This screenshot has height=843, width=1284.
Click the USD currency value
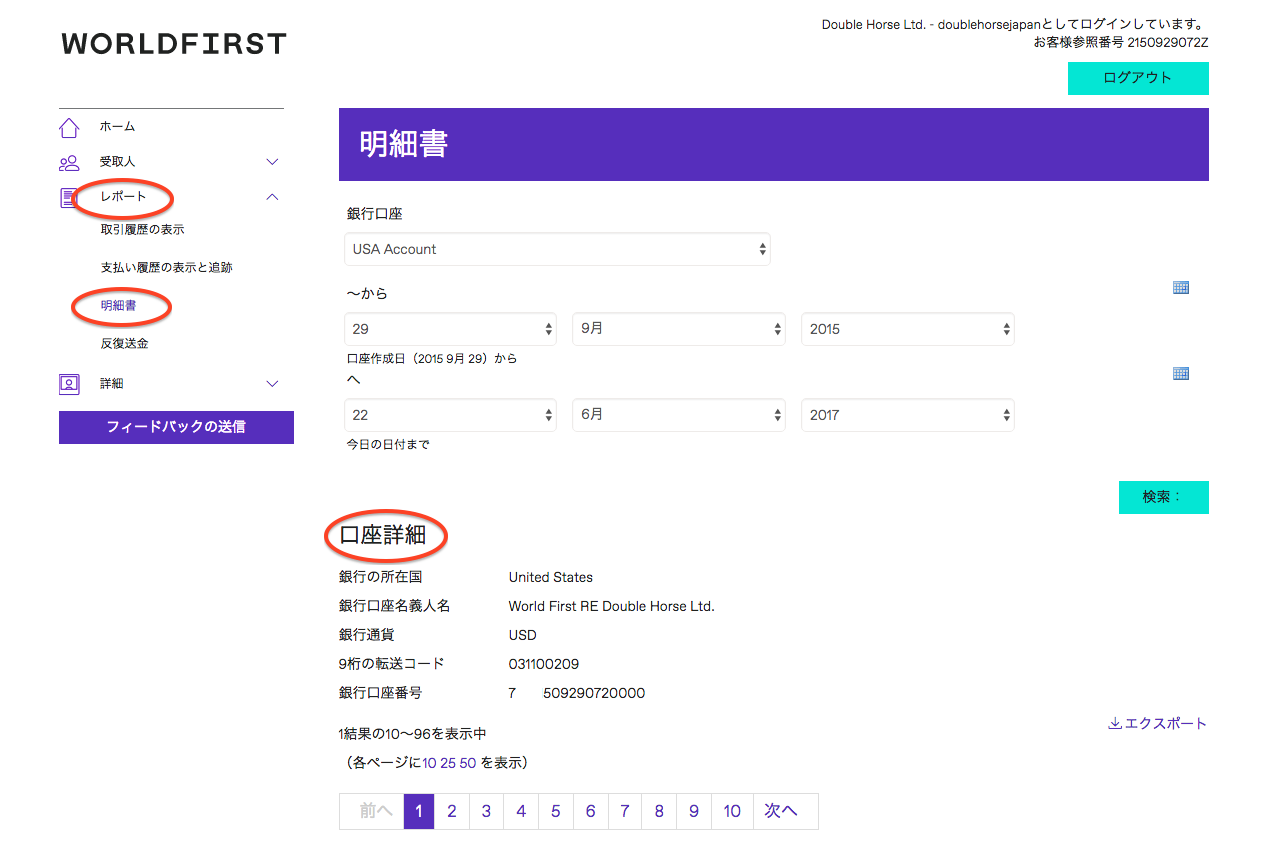[x=523, y=635]
